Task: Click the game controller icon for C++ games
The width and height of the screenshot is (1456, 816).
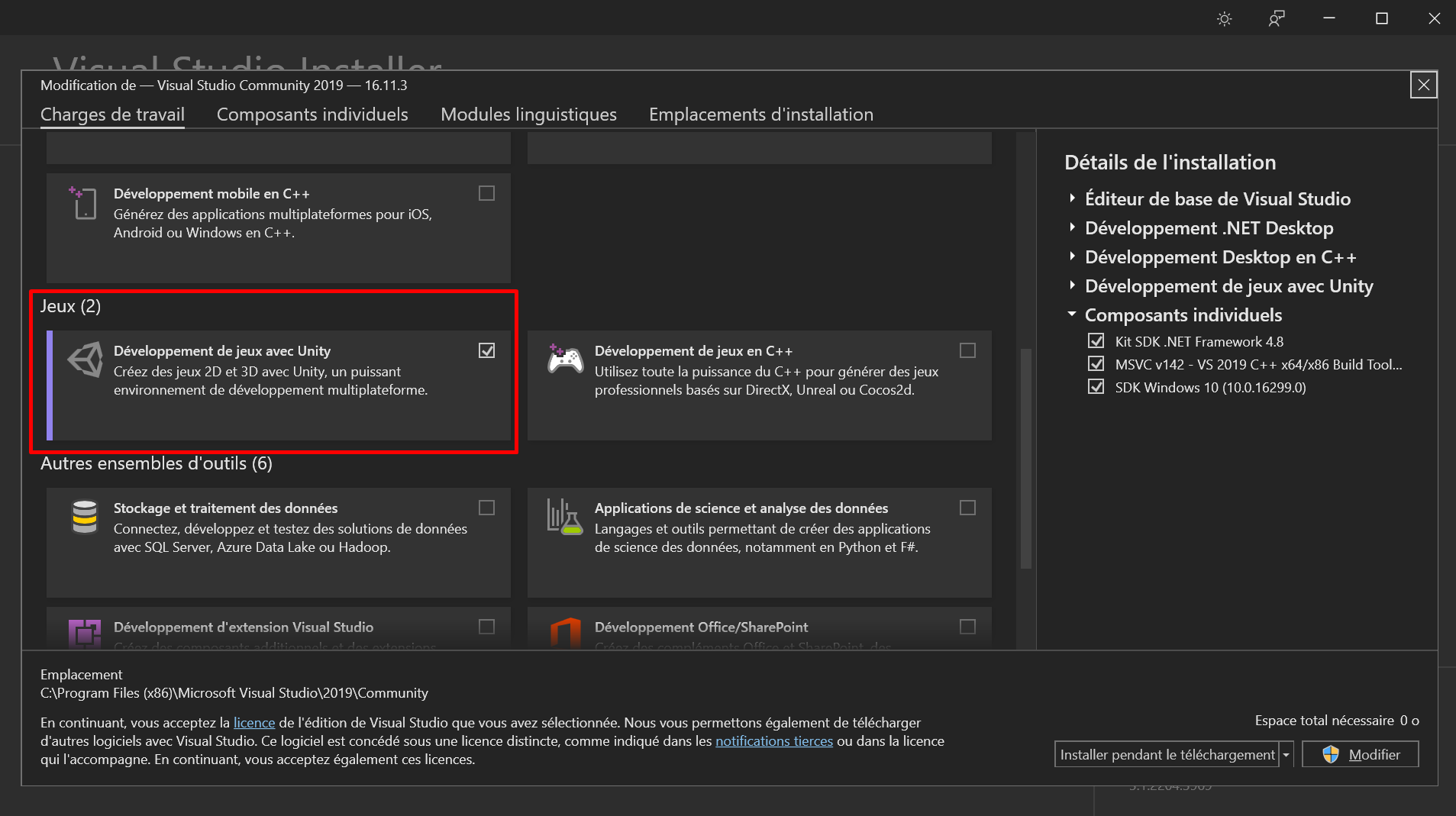Action: coord(565,359)
